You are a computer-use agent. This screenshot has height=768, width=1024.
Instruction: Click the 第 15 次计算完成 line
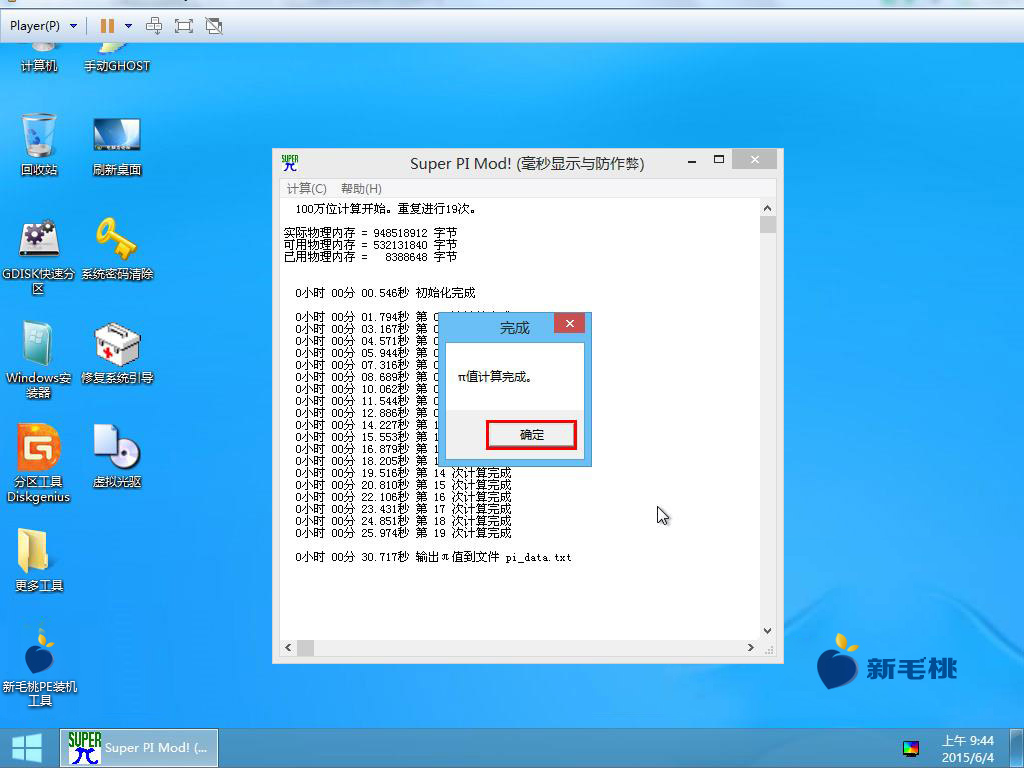coord(403,485)
